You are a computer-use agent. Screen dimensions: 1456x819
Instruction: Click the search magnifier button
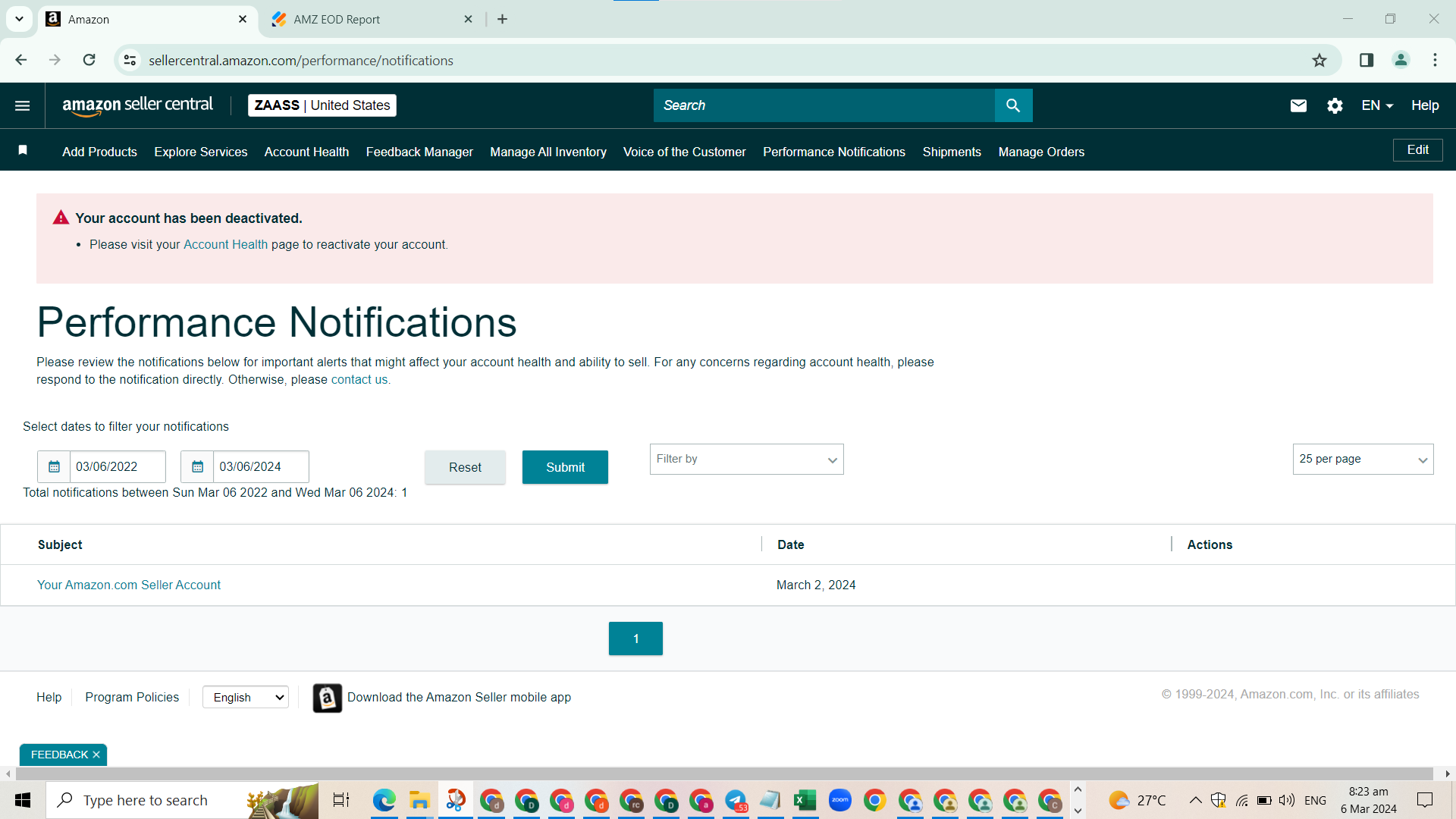click(1013, 105)
